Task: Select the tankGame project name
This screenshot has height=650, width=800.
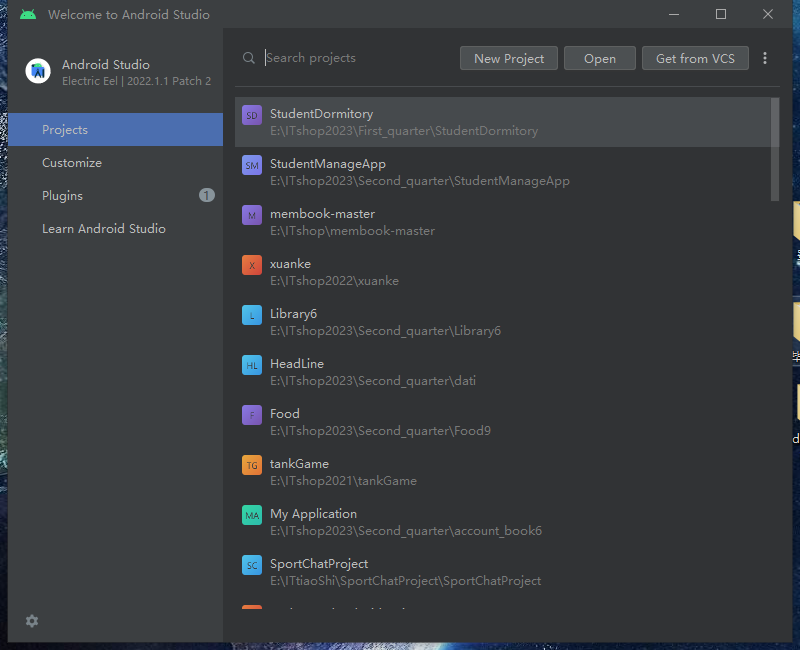Action: (x=299, y=464)
